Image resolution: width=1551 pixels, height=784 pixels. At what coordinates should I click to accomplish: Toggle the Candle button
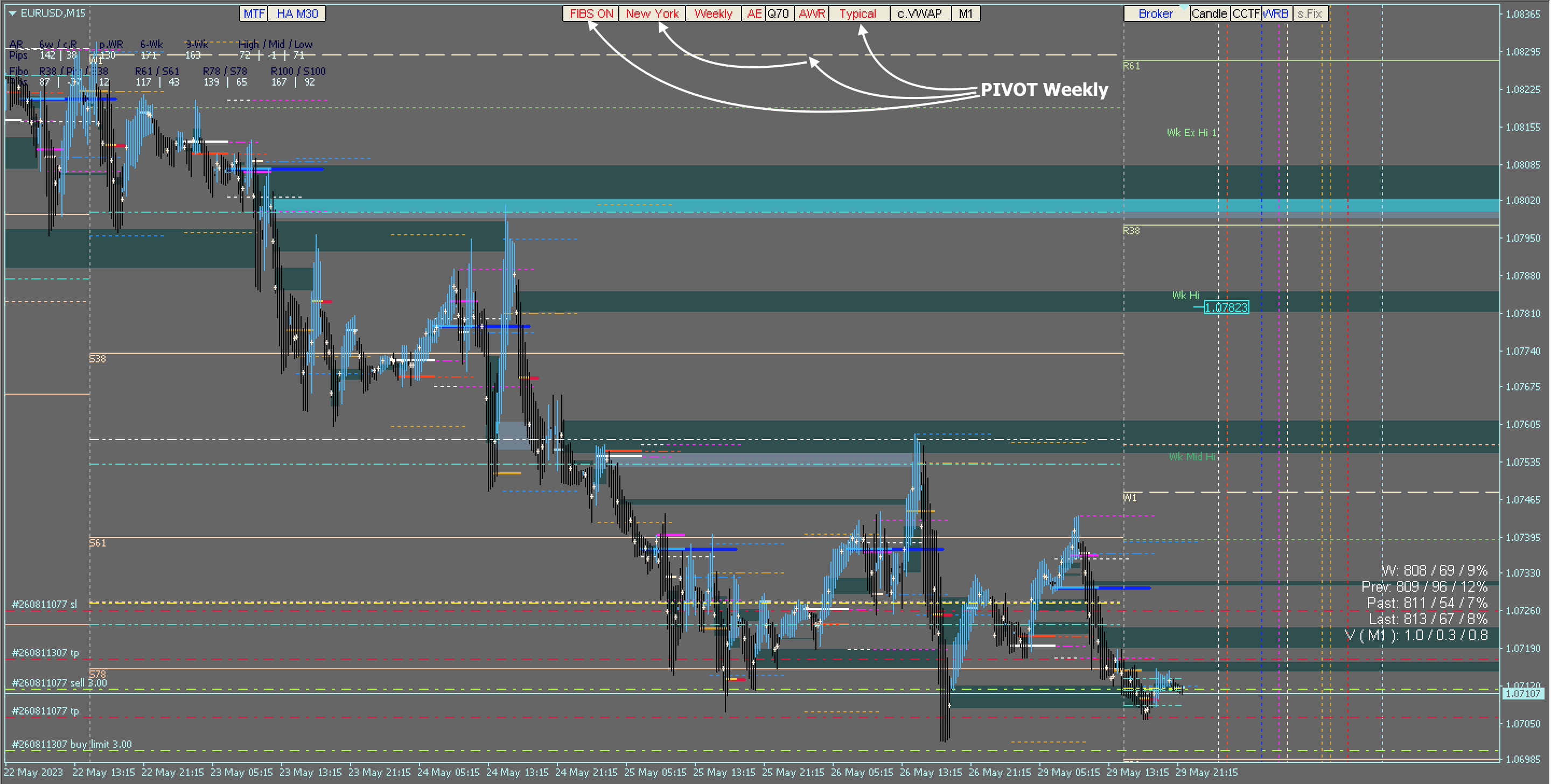1209,13
